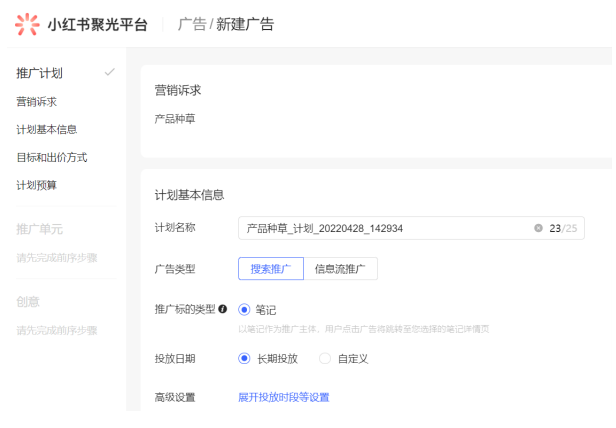Click the 推广标的类型 label

(185, 309)
